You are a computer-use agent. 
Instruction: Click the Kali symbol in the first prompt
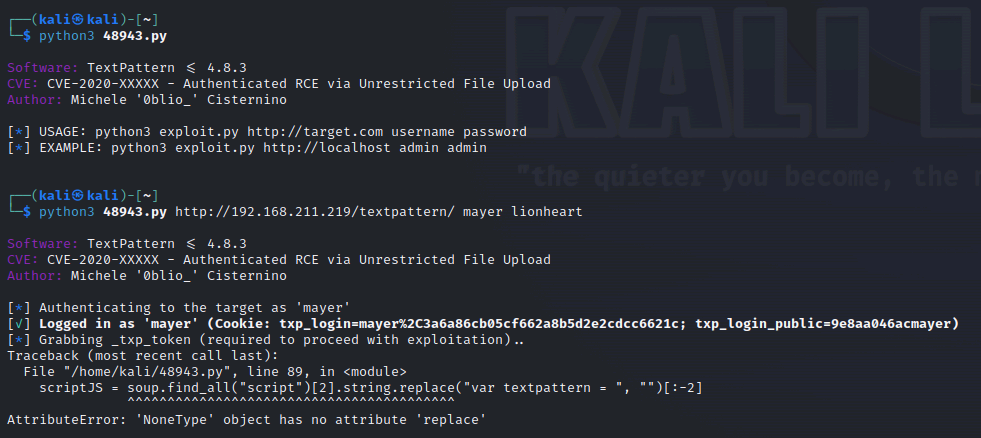(x=78, y=20)
